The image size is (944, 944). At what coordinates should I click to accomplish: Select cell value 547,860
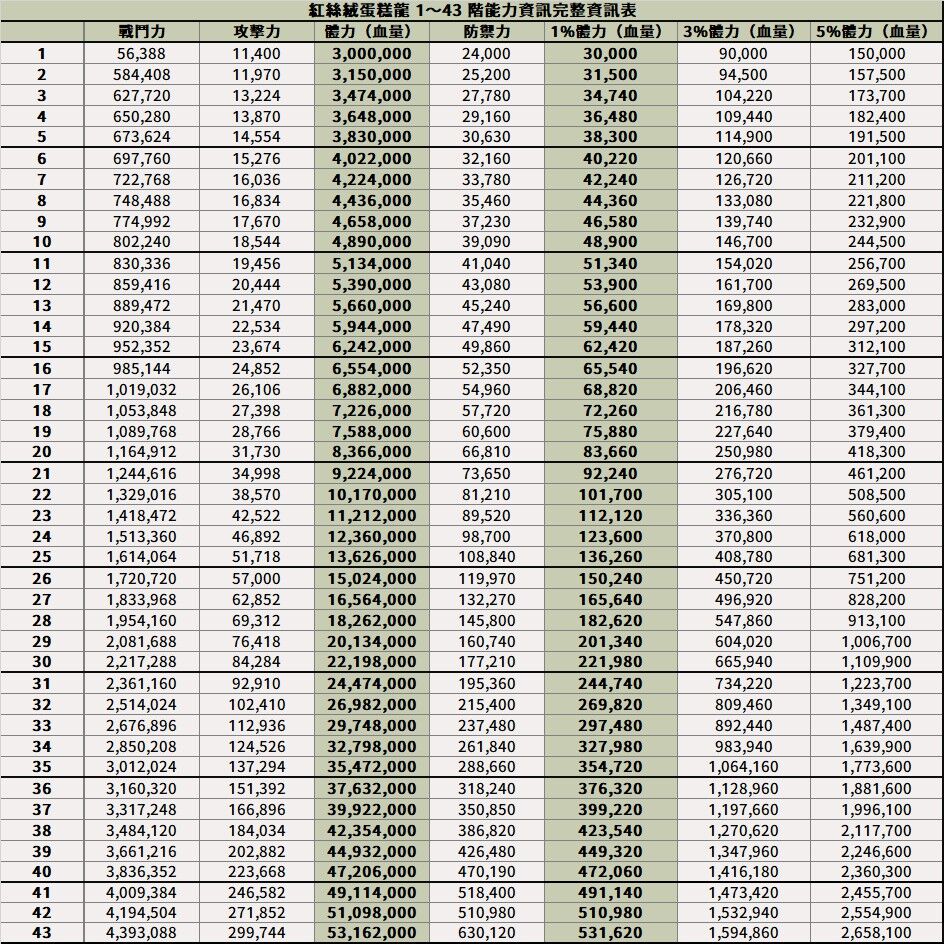744,621
